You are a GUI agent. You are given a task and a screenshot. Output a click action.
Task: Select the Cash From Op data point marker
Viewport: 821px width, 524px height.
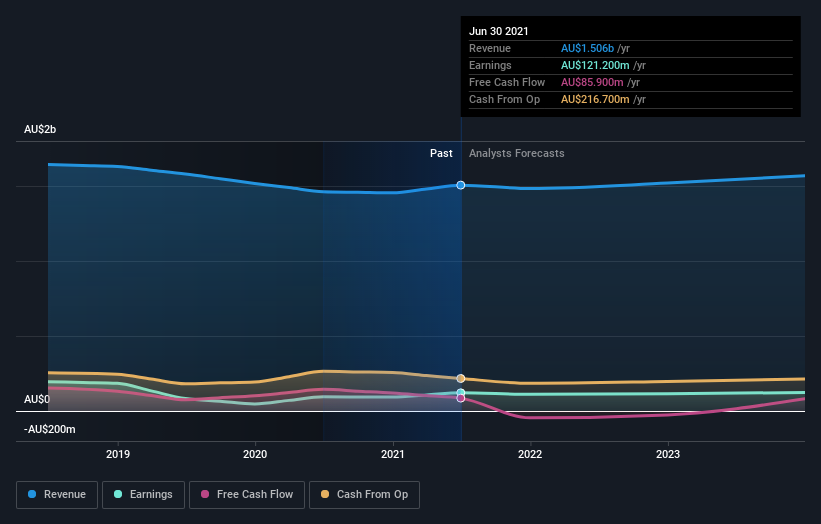pos(461,378)
